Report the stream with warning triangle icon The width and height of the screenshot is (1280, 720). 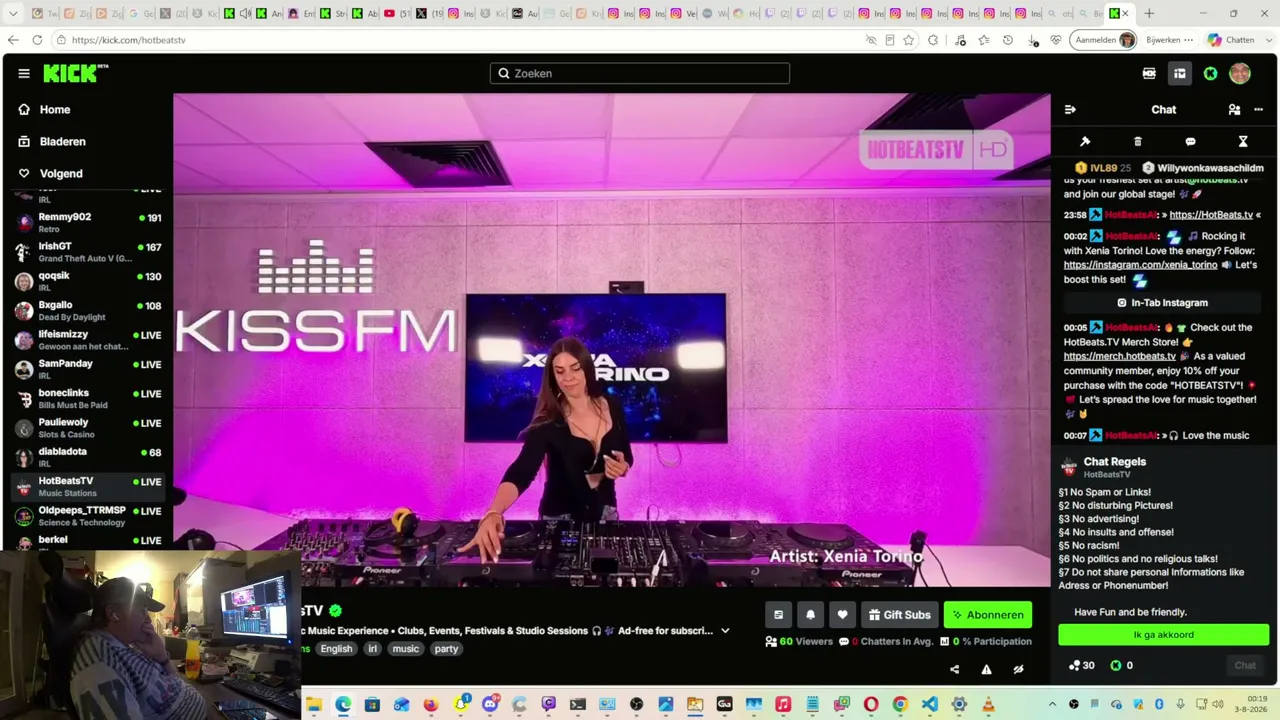pos(986,670)
